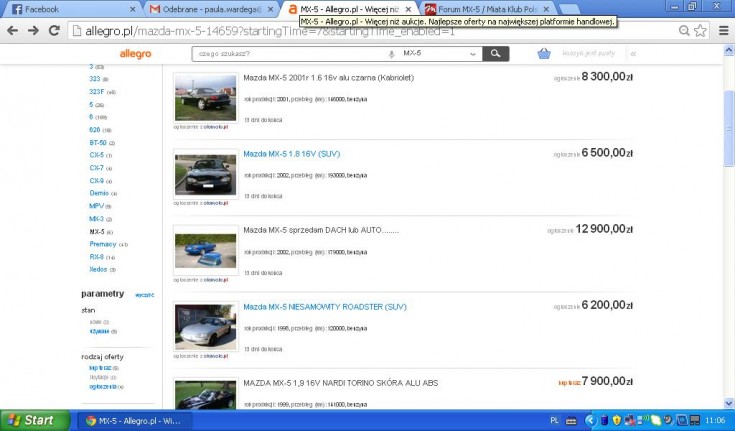Click the 7 900,00 zł price
735x431 pixels.
tap(607, 381)
